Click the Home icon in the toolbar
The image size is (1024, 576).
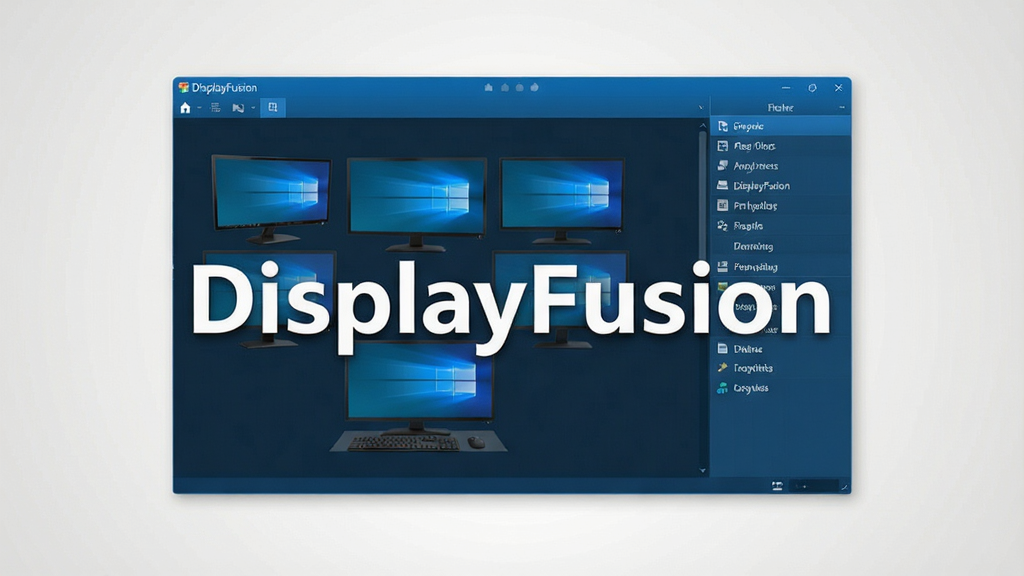185,108
